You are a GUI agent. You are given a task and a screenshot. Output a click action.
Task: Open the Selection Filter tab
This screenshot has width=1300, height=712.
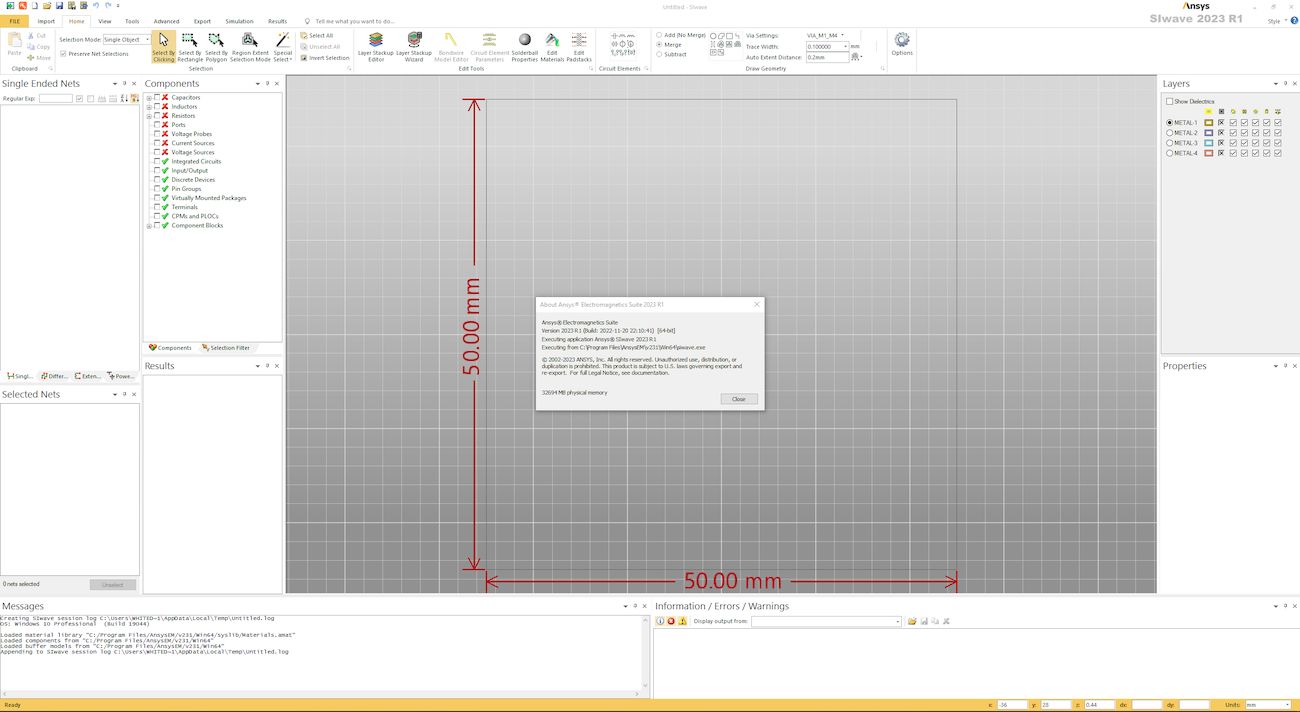pos(225,348)
